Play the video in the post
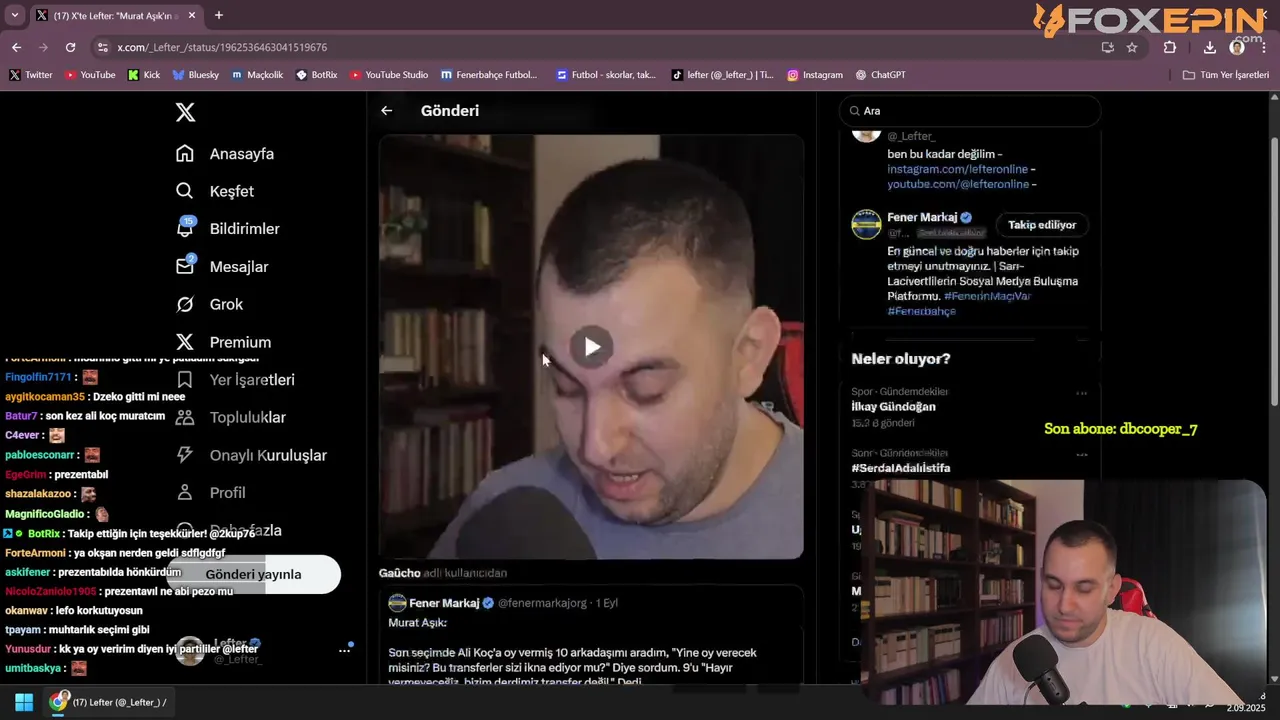This screenshot has height=720, width=1280. (x=591, y=347)
